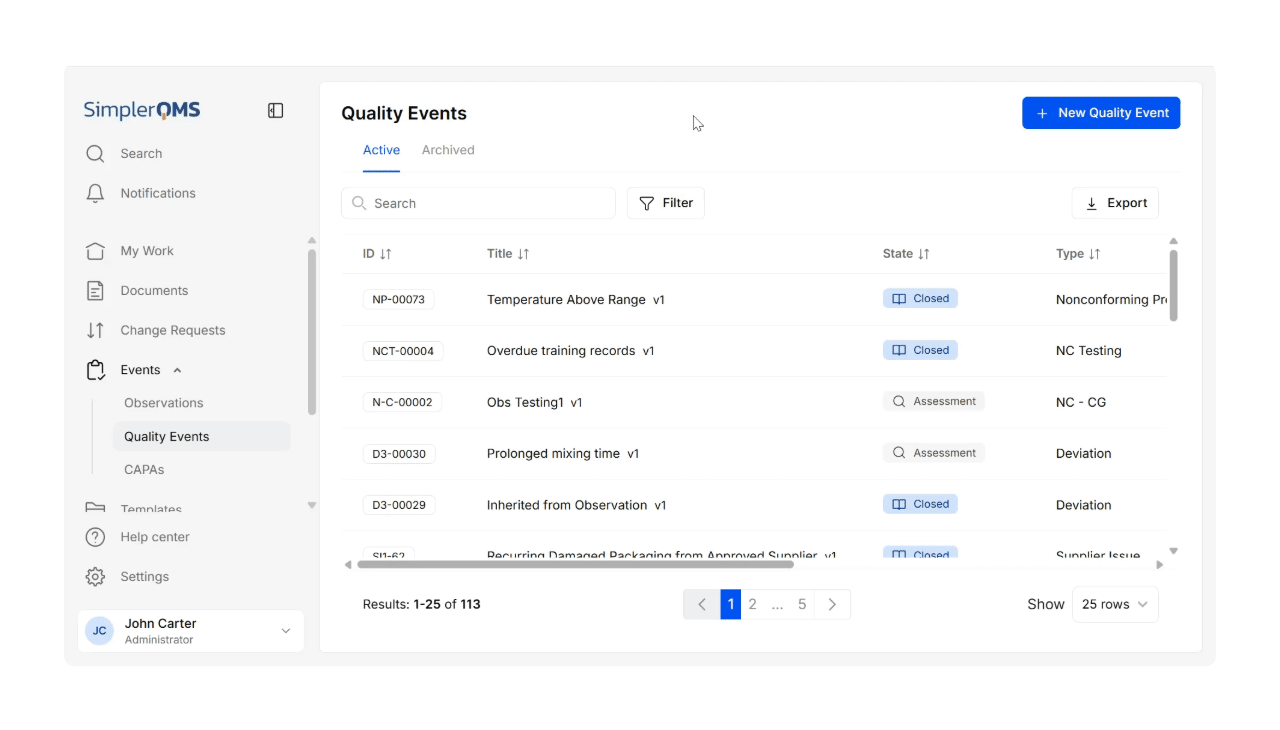Go to next results page arrow
The width and height of the screenshot is (1280, 730).
[x=832, y=604]
